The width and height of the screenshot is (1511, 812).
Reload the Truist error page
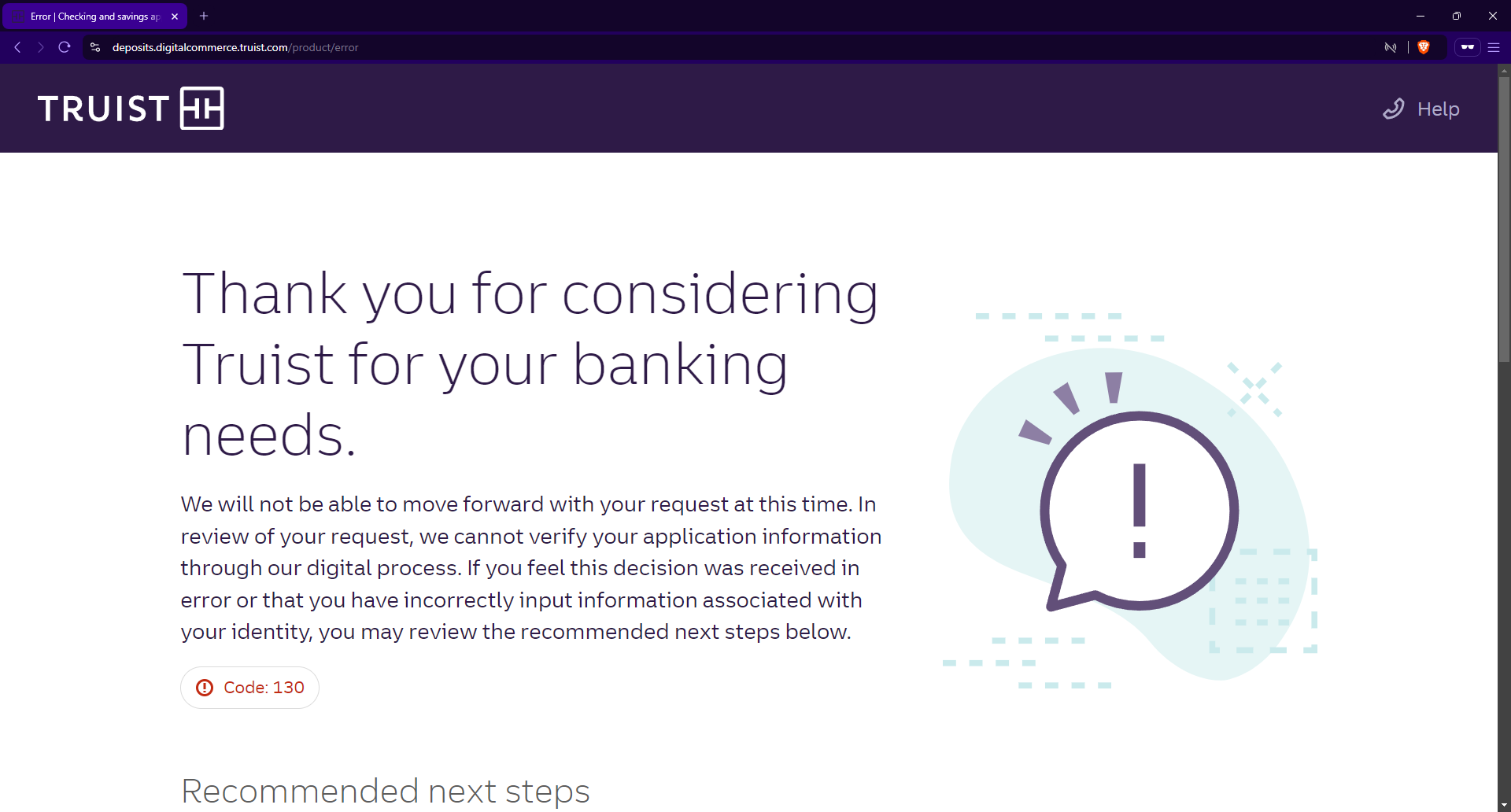[65, 47]
